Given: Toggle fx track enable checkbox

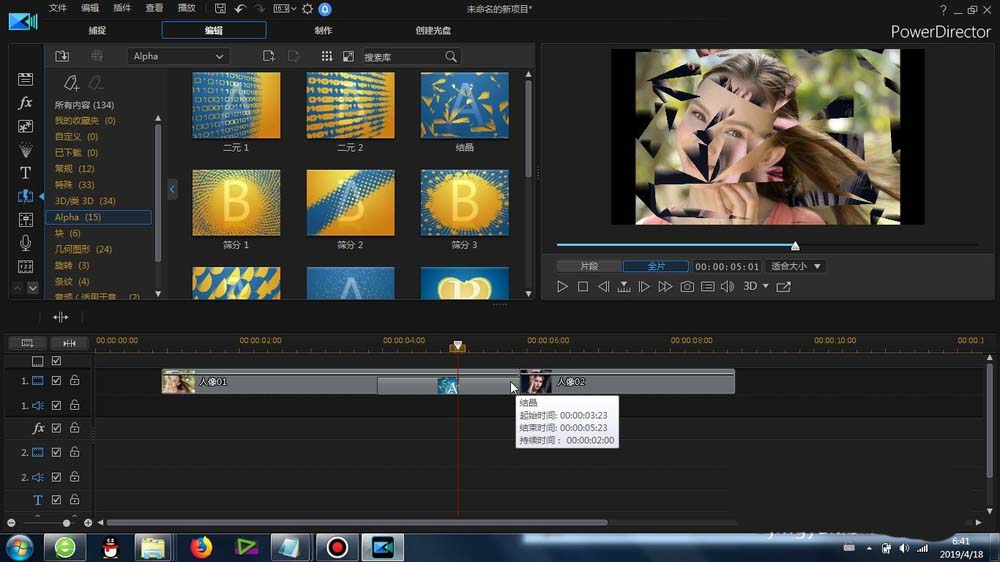Looking at the screenshot, I should [56, 428].
